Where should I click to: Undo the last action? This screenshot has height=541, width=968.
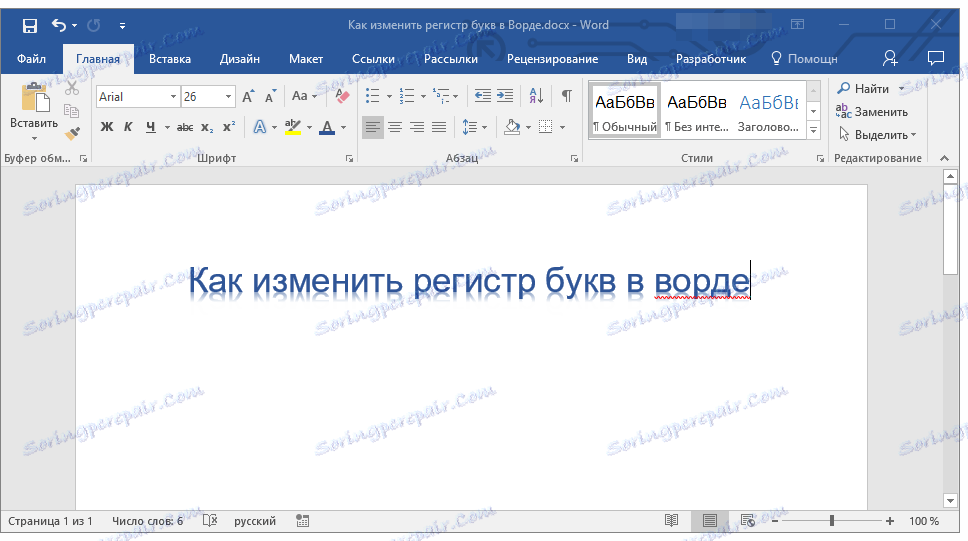pos(59,25)
